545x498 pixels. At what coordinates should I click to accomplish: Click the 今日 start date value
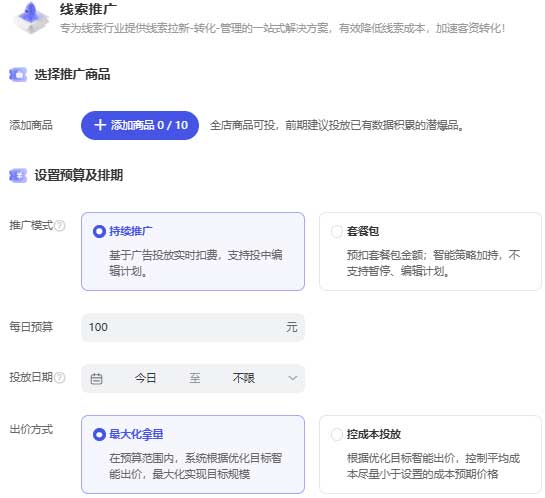coord(145,378)
